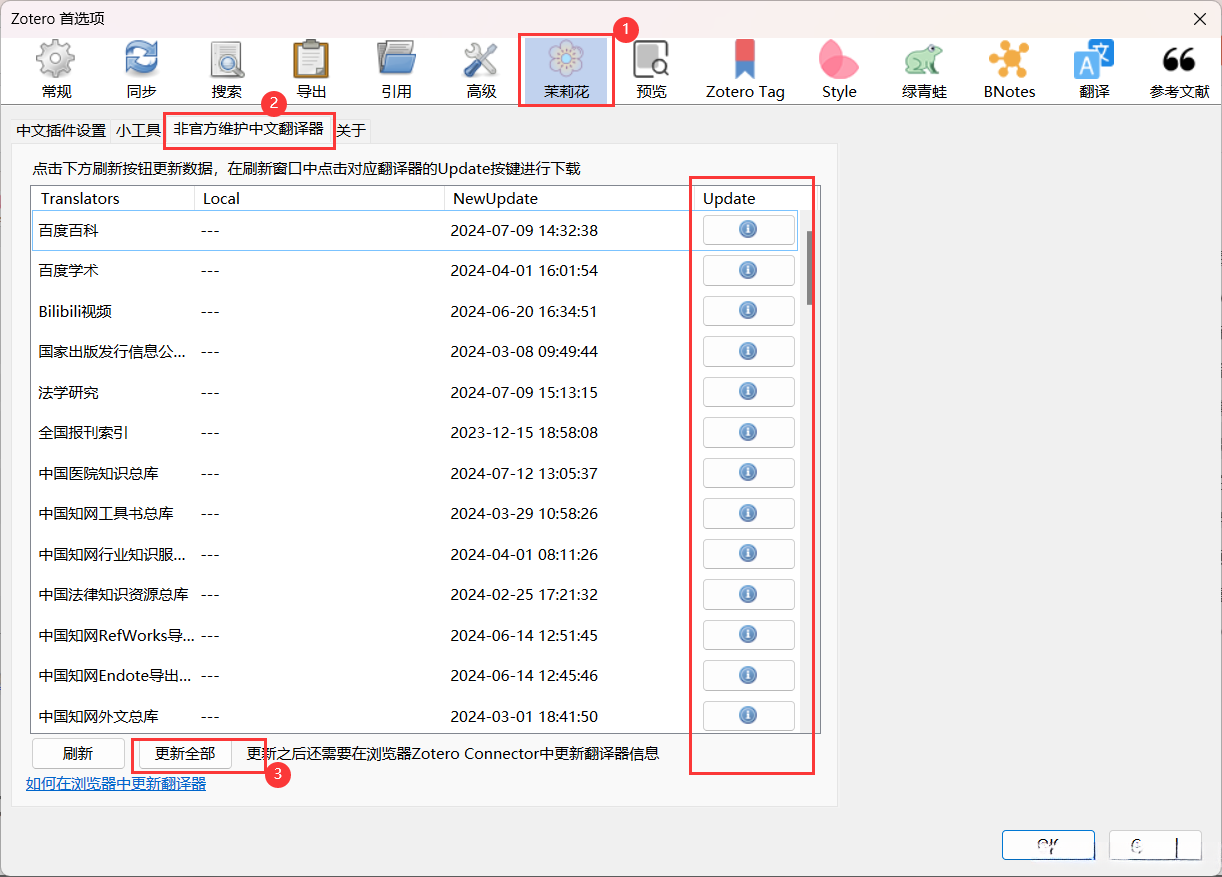1222x877 pixels.
Task: Click Update button for 中国法律知识资源总库
Action: click(748, 594)
